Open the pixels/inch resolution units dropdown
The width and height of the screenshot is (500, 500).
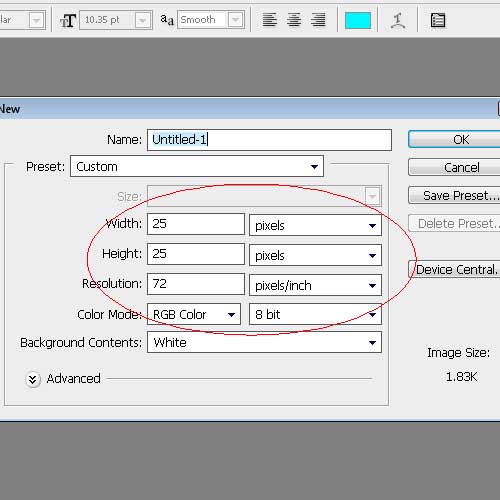(x=315, y=285)
